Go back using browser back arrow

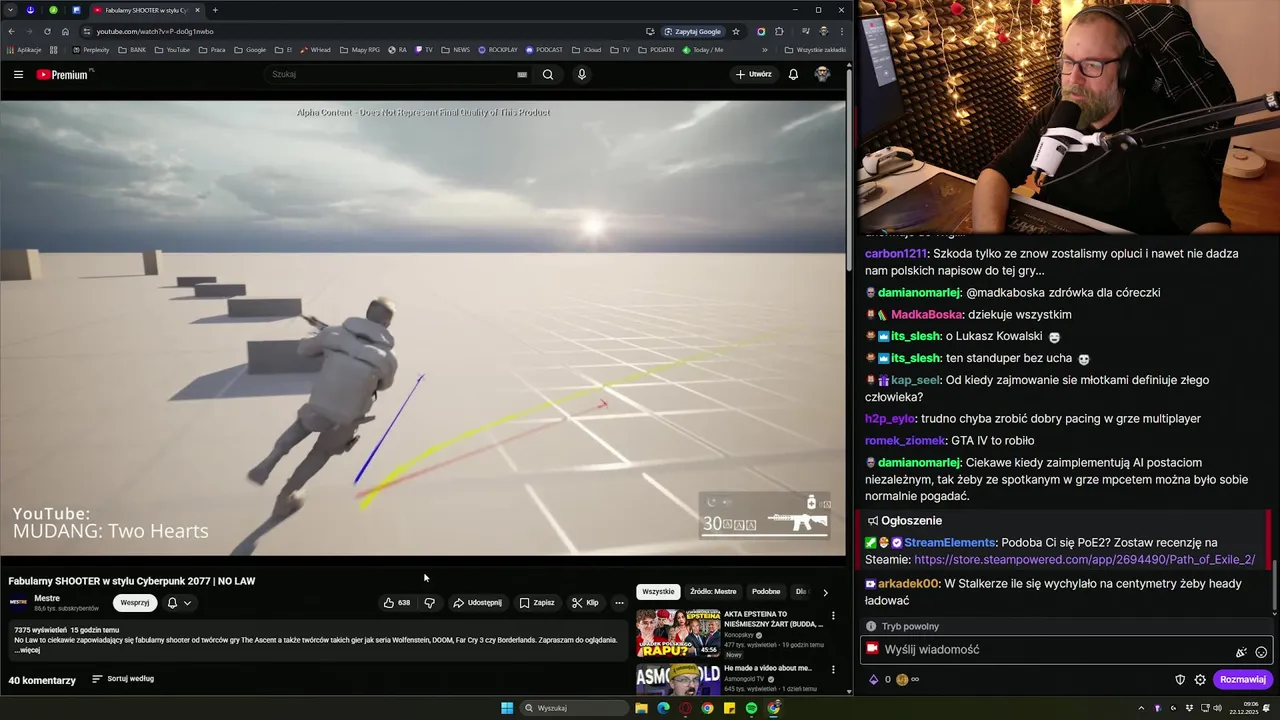[x=11, y=31]
